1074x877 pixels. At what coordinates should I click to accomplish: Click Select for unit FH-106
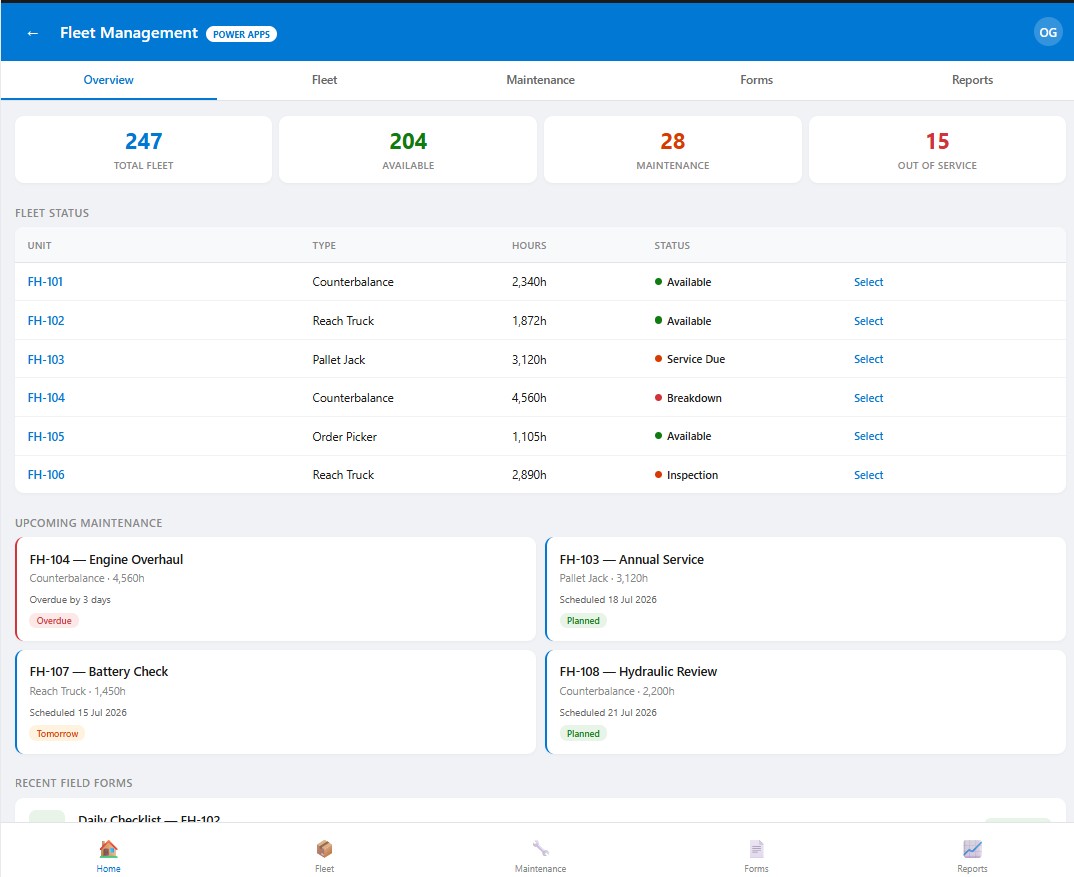tap(868, 475)
